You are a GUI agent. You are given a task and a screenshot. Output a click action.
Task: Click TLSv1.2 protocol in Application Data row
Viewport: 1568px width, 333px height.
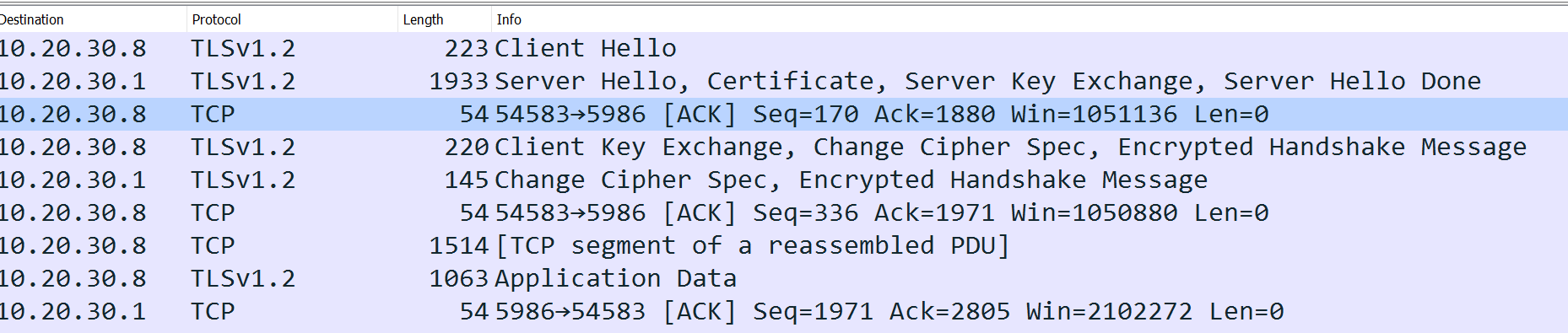click(x=243, y=278)
